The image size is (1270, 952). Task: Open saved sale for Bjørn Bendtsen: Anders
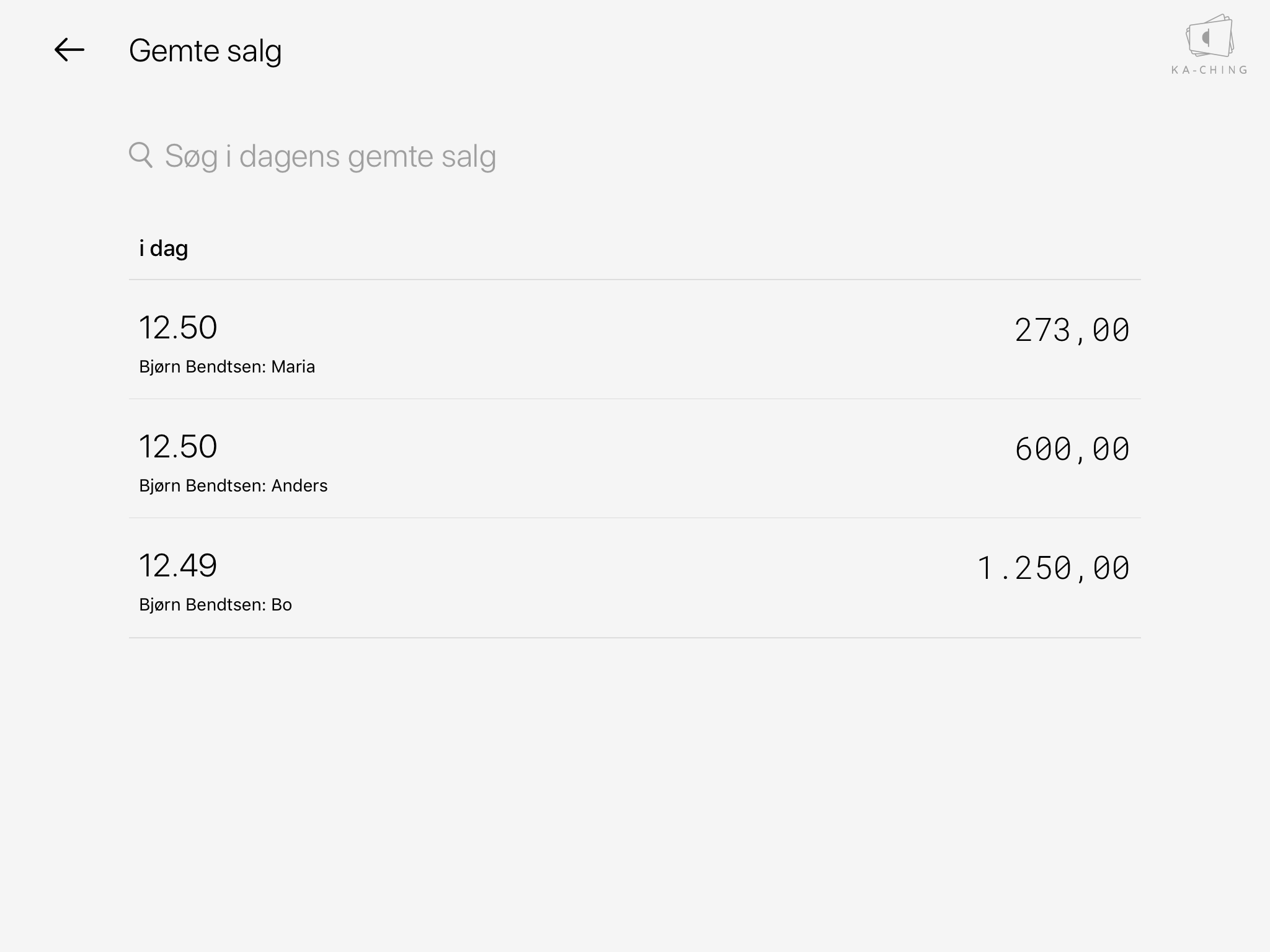233,486
